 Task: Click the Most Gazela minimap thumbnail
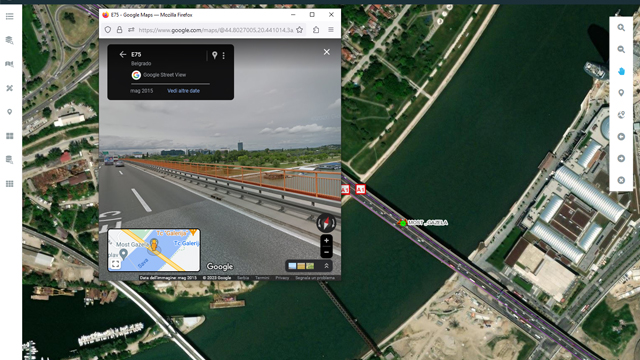tap(154, 250)
